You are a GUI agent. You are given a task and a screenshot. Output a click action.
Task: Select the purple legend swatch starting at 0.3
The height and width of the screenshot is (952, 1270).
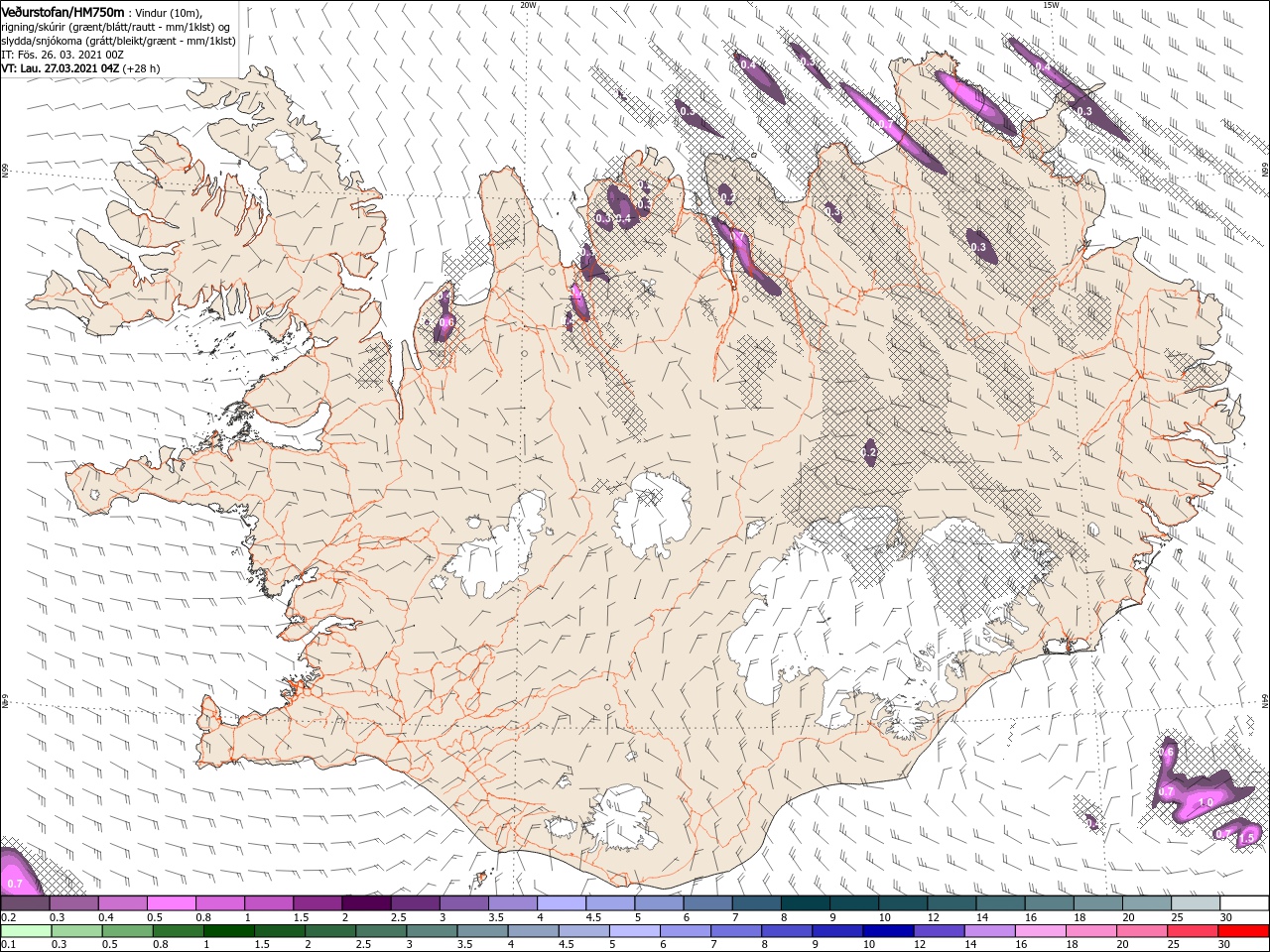pos(73,903)
